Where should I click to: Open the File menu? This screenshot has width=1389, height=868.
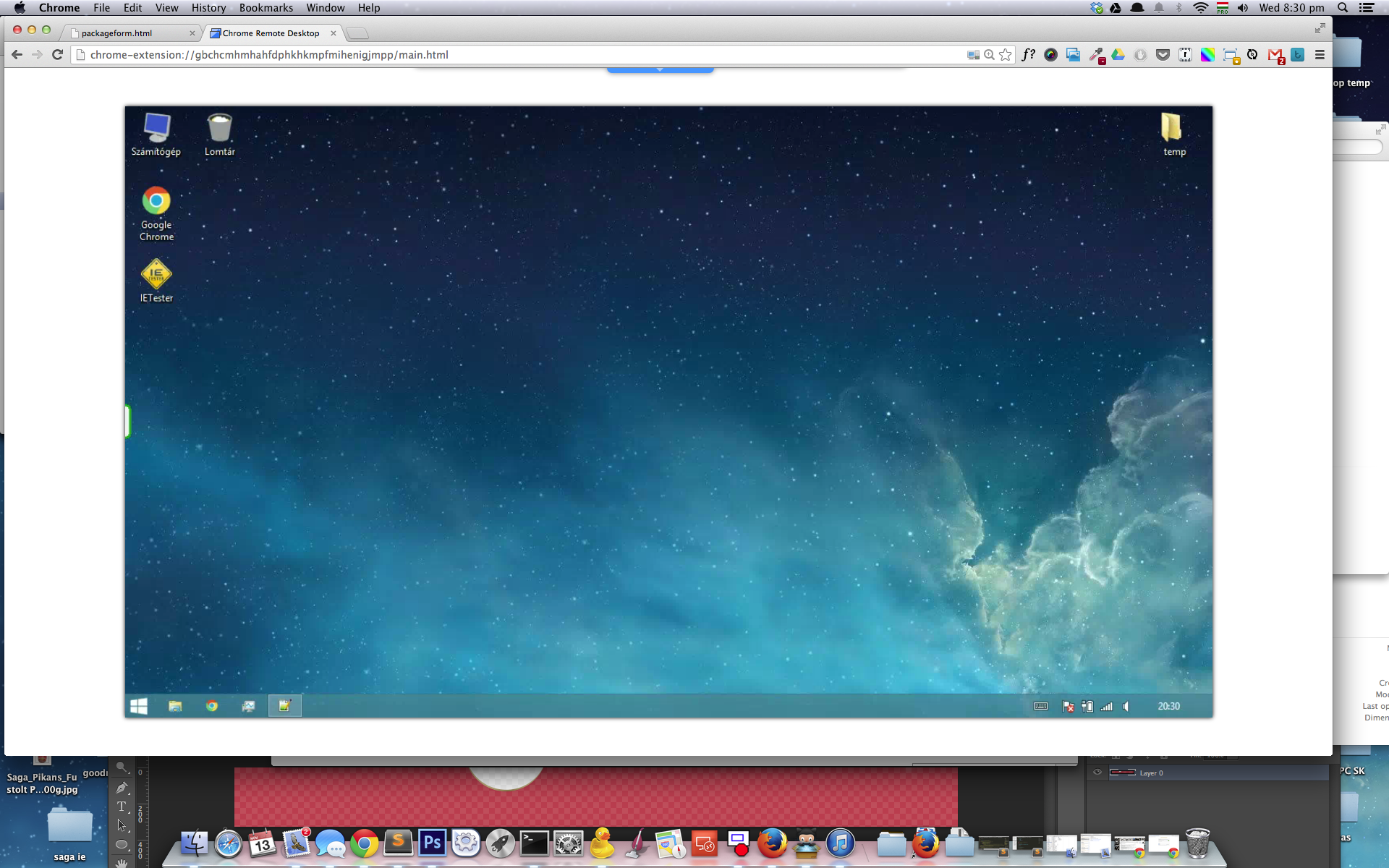[101, 8]
